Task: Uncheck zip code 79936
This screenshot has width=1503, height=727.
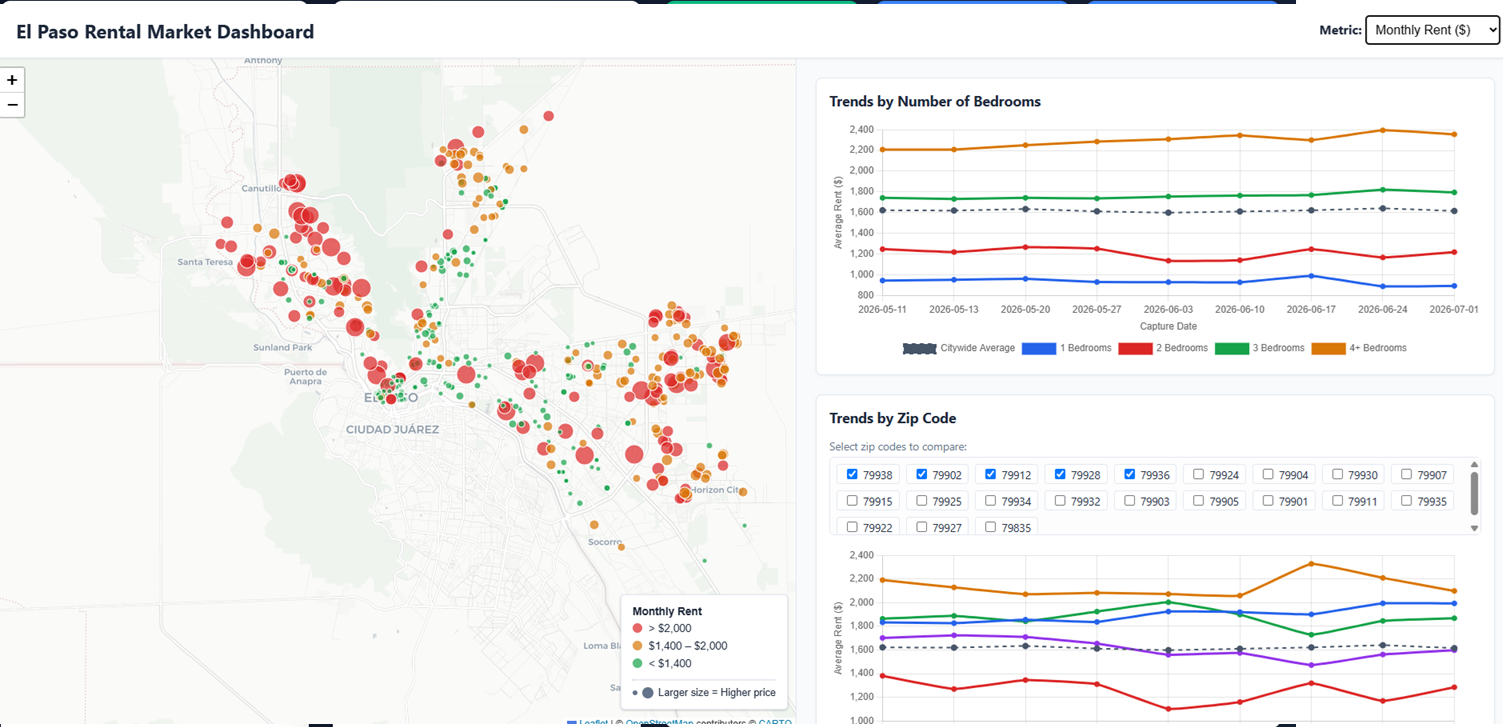Action: 1130,475
